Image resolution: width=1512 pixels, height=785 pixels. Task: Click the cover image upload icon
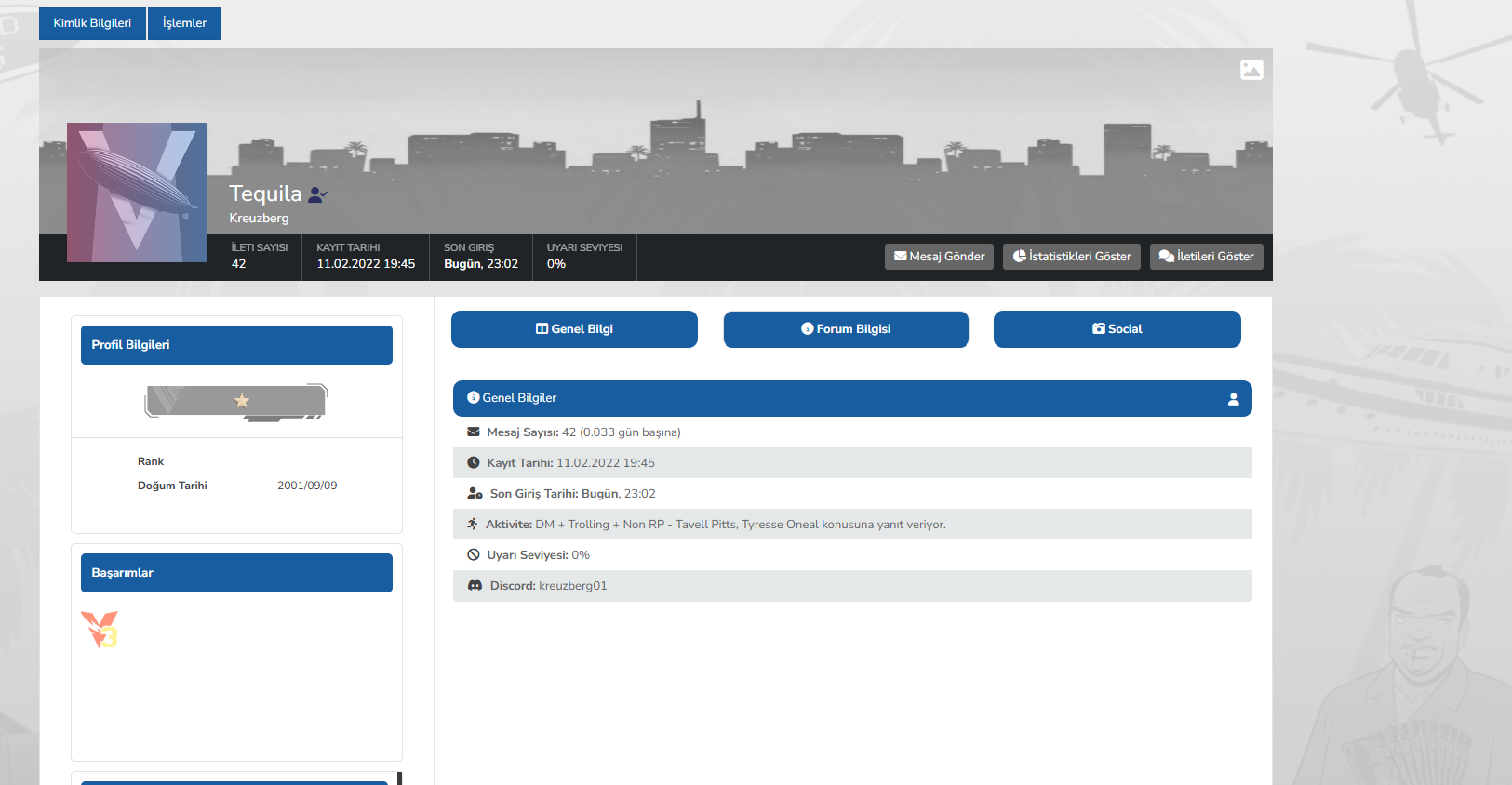point(1251,70)
